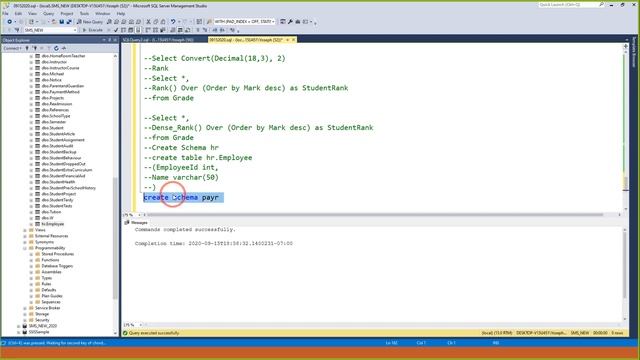Switch to the SQLQuery2.sql tab
The width and height of the screenshot is (640, 360).
click(x=158, y=40)
